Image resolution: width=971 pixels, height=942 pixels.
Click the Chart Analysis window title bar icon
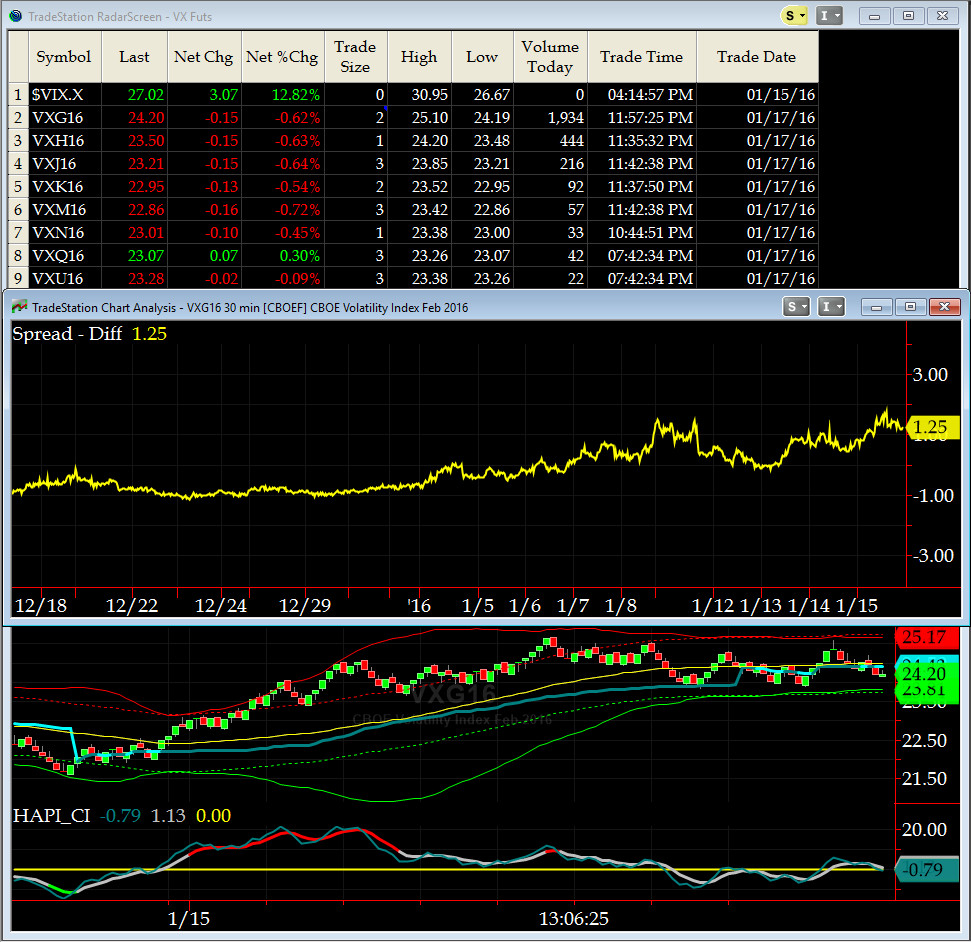point(20,307)
